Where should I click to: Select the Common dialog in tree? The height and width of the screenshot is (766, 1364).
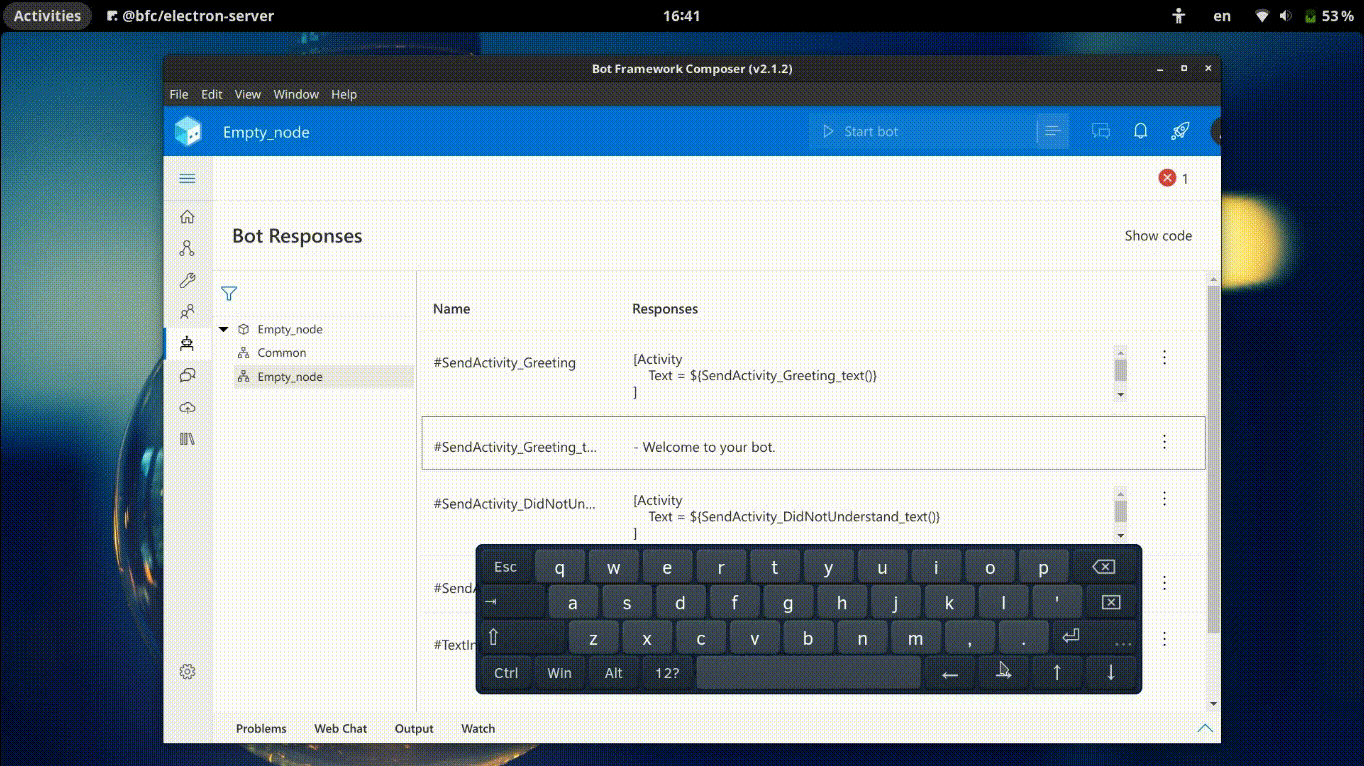pos(281,353)
